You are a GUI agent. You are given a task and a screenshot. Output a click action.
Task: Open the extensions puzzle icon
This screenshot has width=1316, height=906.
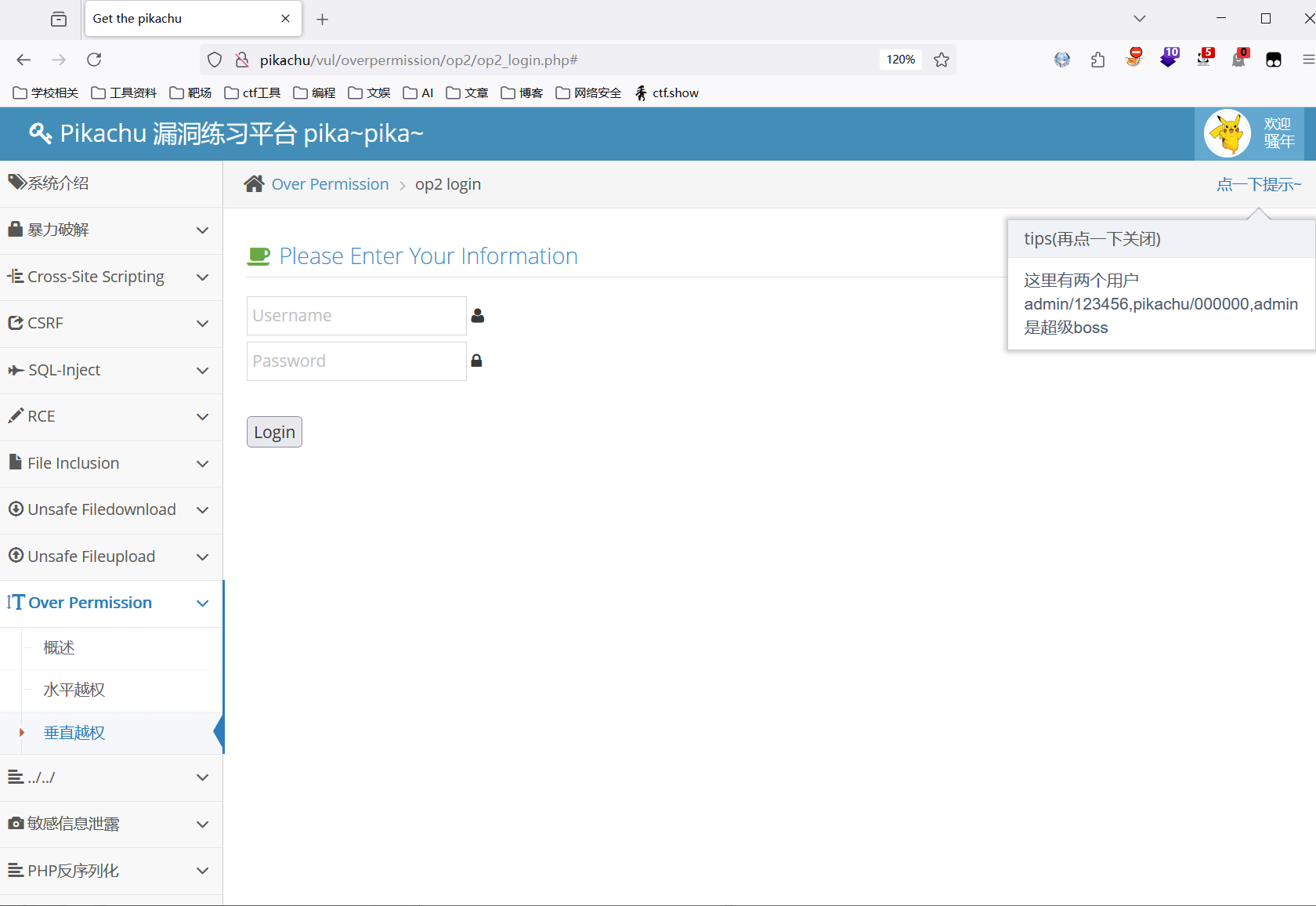coord(1097,60)
